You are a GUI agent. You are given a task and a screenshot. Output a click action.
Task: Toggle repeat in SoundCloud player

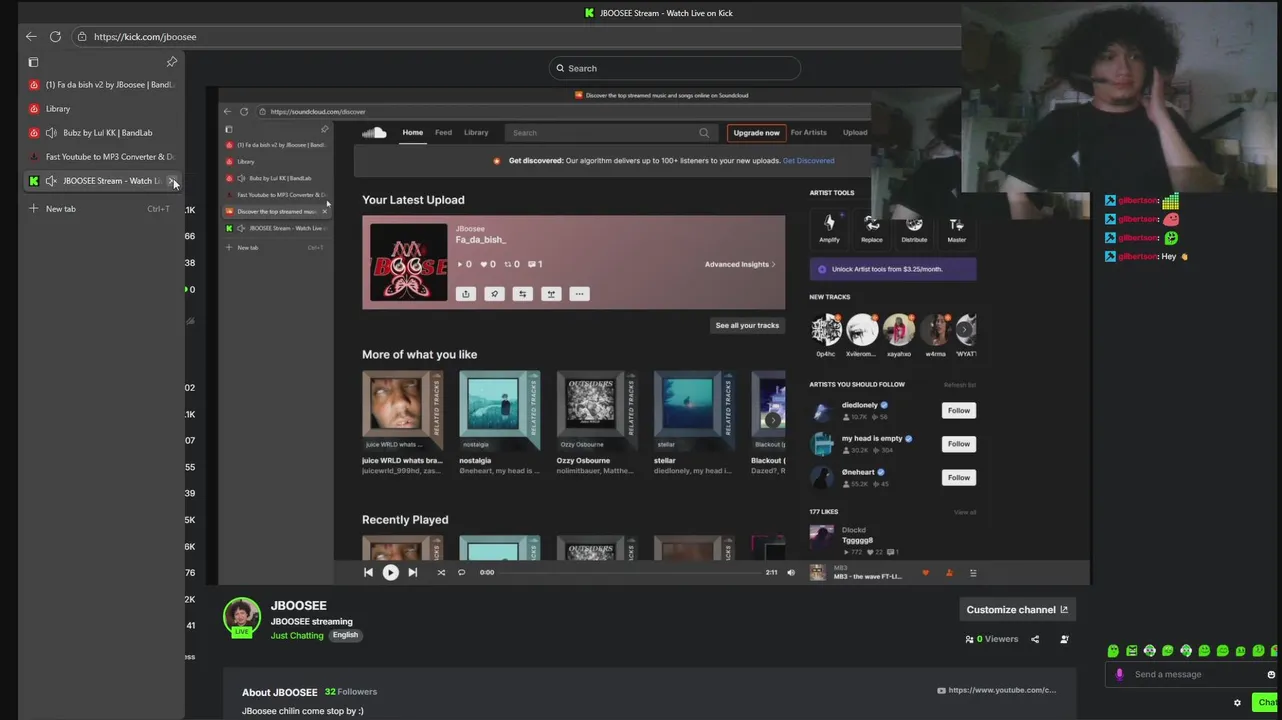461,573
